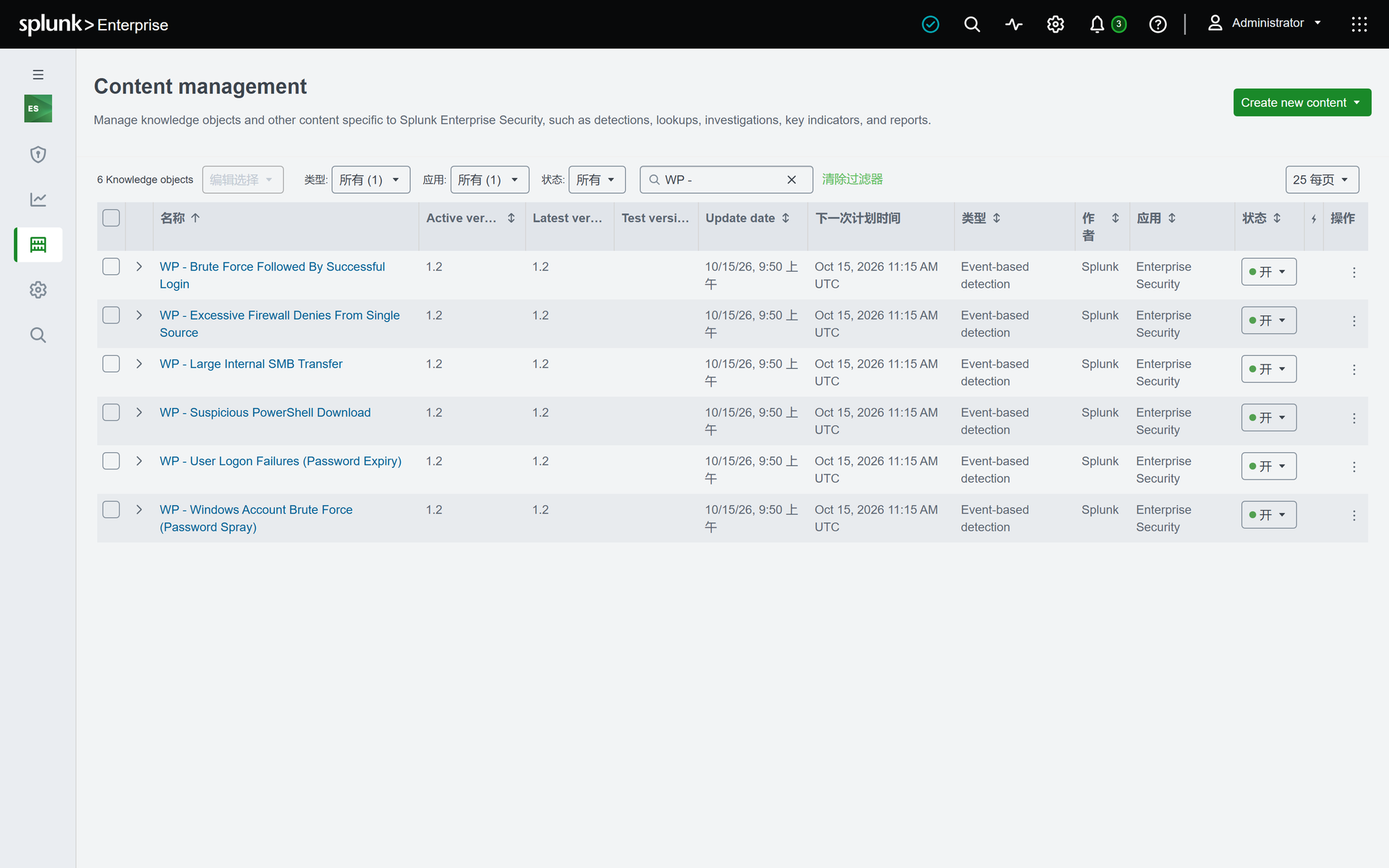
Task: Open the sidebar search magnifier icon
Action: (38, 335)
